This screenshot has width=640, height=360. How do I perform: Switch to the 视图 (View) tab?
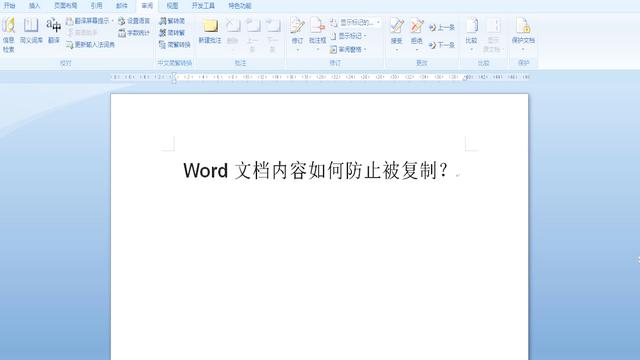pos(172,6)
